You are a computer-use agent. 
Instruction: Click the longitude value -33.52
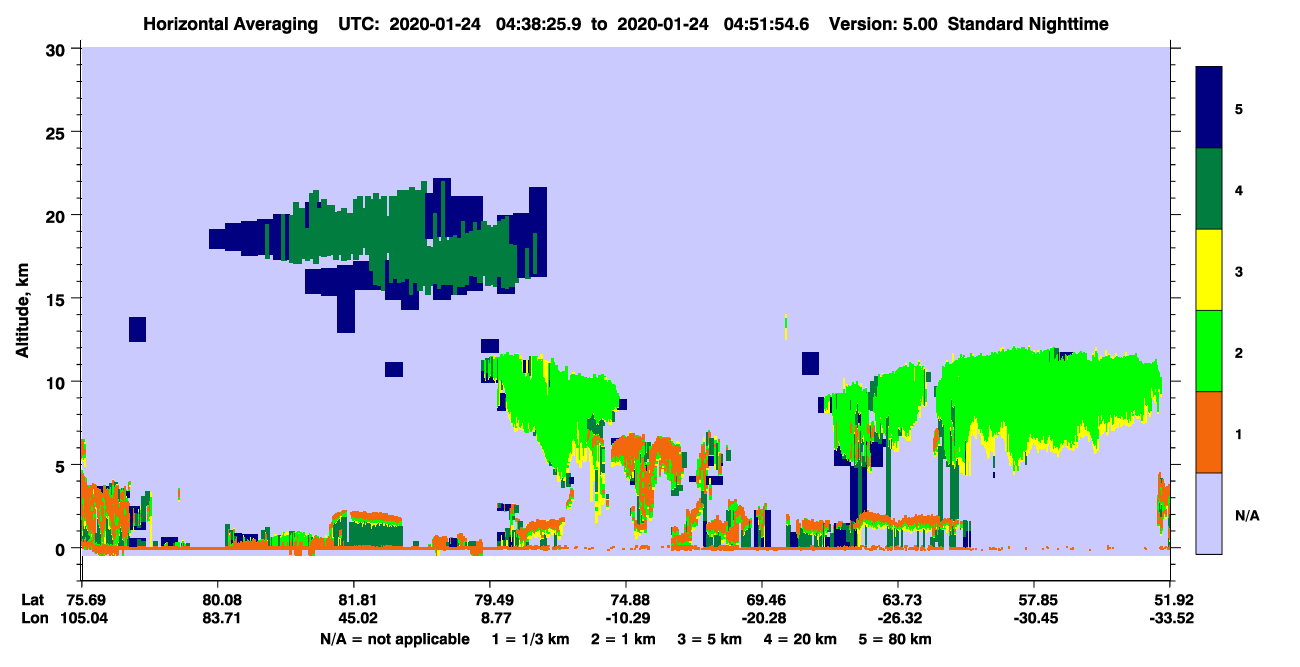point(1170,618)
